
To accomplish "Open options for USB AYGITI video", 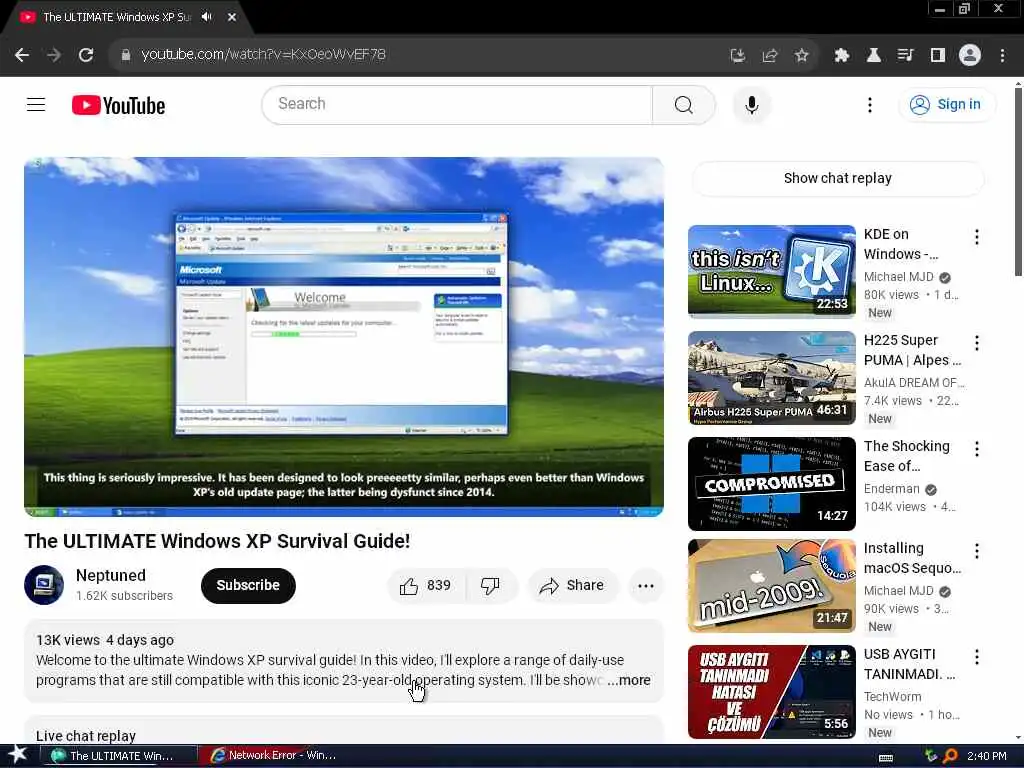I will (x=976, y=657).
